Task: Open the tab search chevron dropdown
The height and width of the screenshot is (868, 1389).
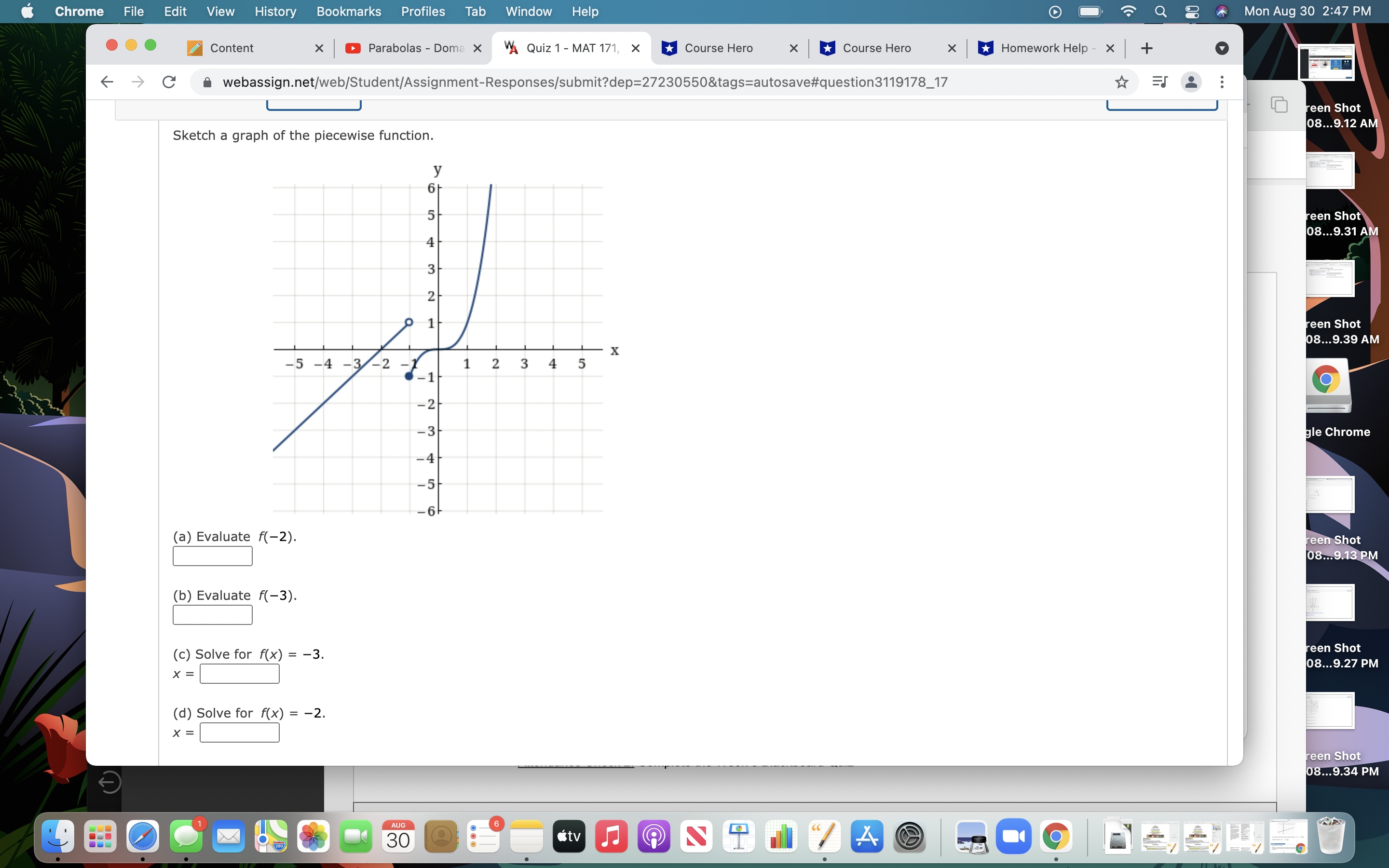Action: click(x=1222, y=48)
